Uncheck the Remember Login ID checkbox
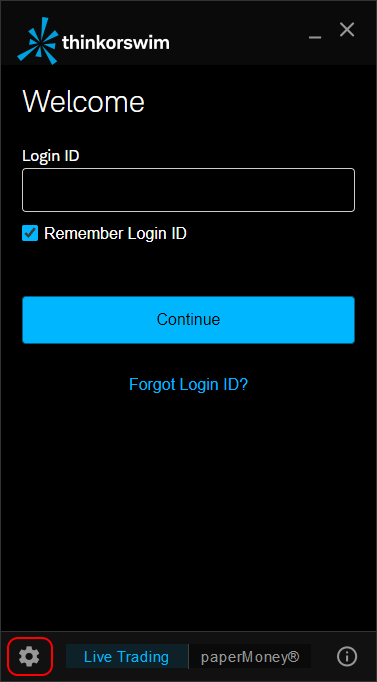The image size is (377, 682). [x=30, y=234]
